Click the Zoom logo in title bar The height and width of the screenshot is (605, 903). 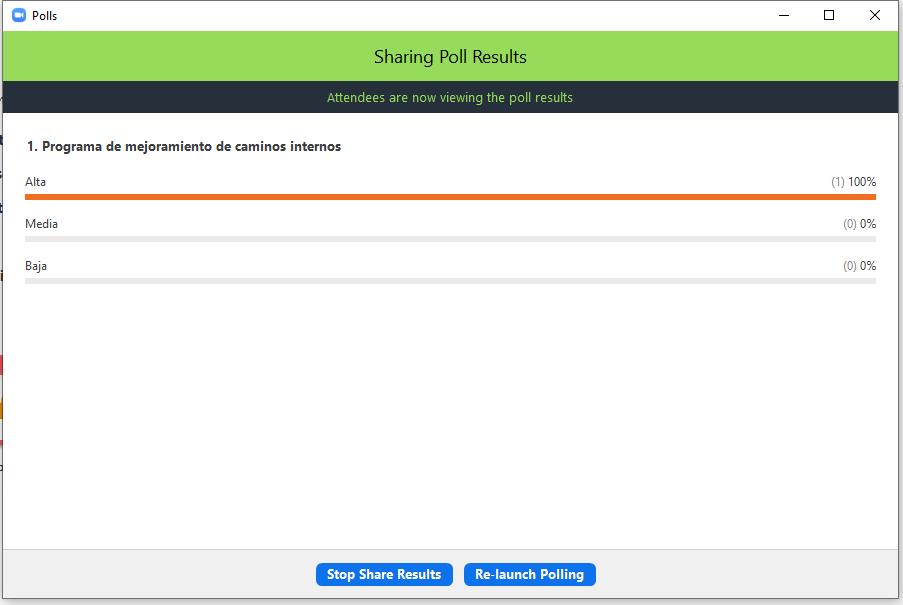pos(18,15)
